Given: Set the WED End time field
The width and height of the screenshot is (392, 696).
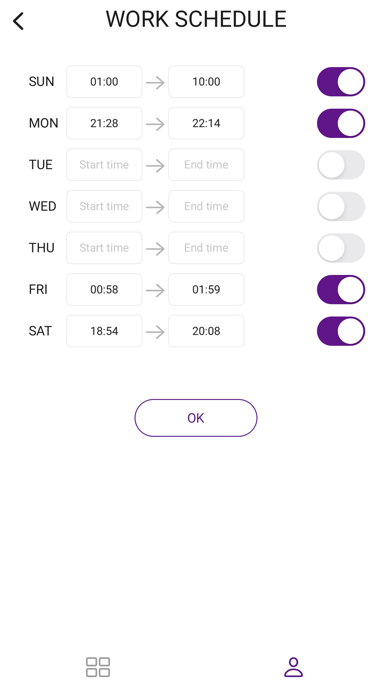Looking at the screenshot, I should (x=206, y=206).
